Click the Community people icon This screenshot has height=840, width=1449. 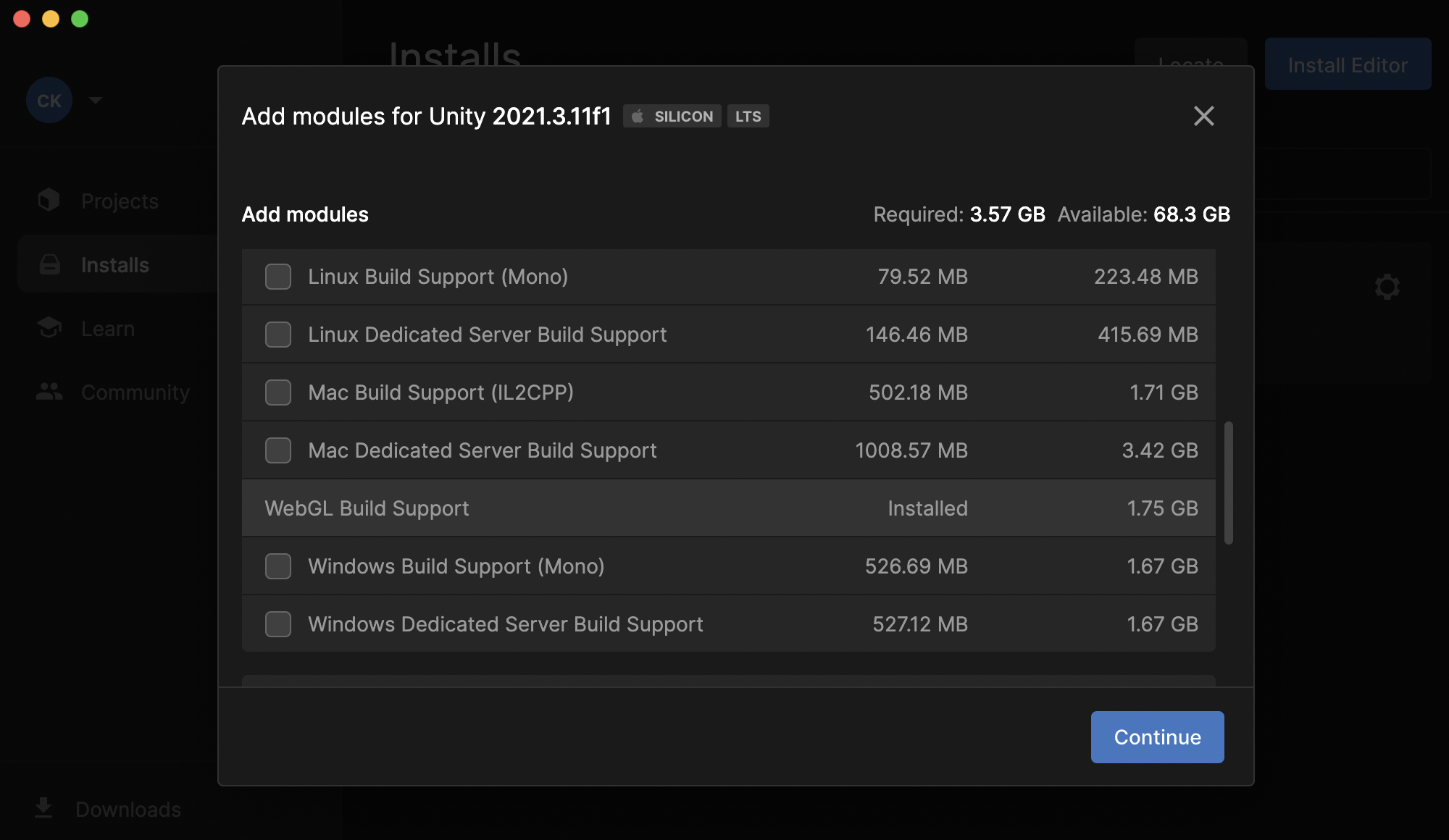coord(49,392)
